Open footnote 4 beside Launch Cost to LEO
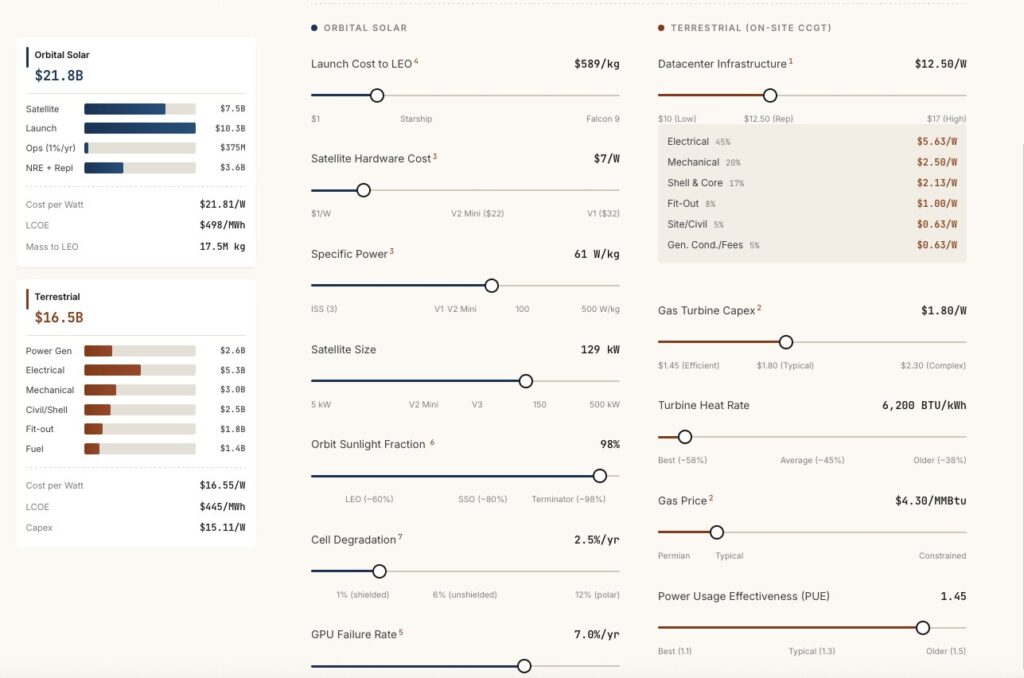The height and width of the screenshot is (678, 1024). tap(416, 61)
